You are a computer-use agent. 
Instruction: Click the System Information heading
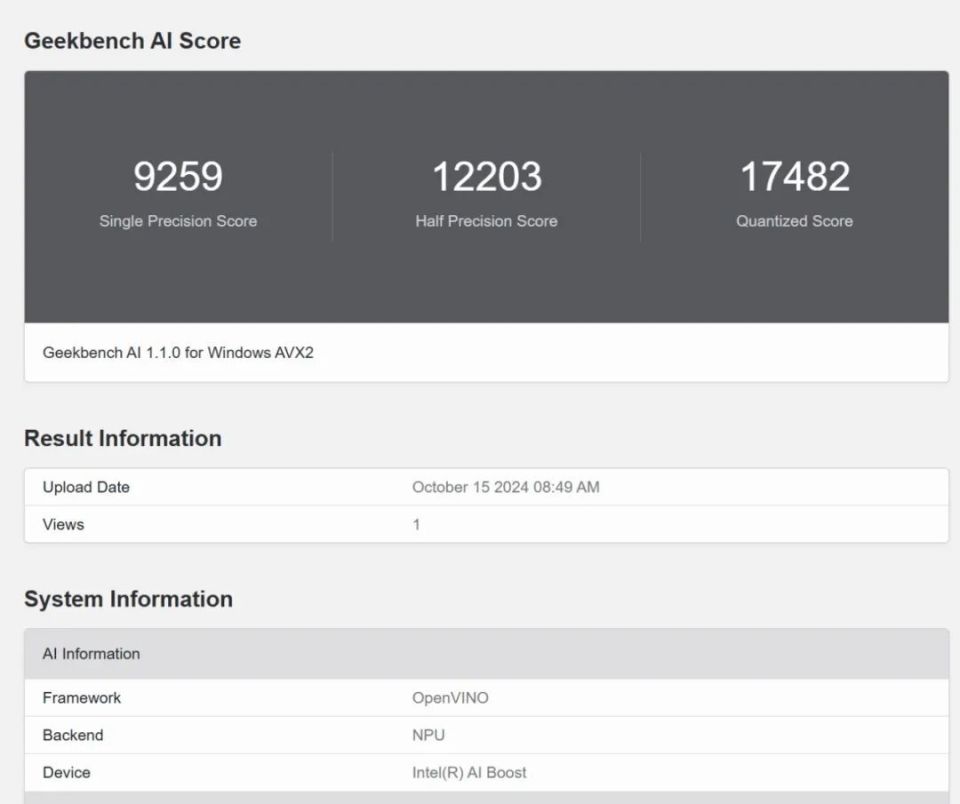tap(129, 599)
